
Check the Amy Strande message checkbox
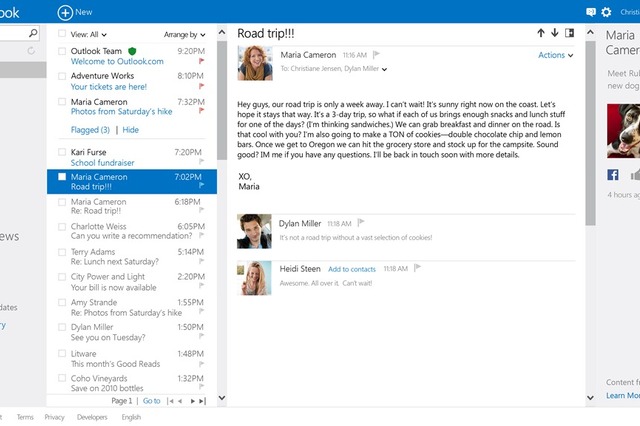click(x=62, y=302)
